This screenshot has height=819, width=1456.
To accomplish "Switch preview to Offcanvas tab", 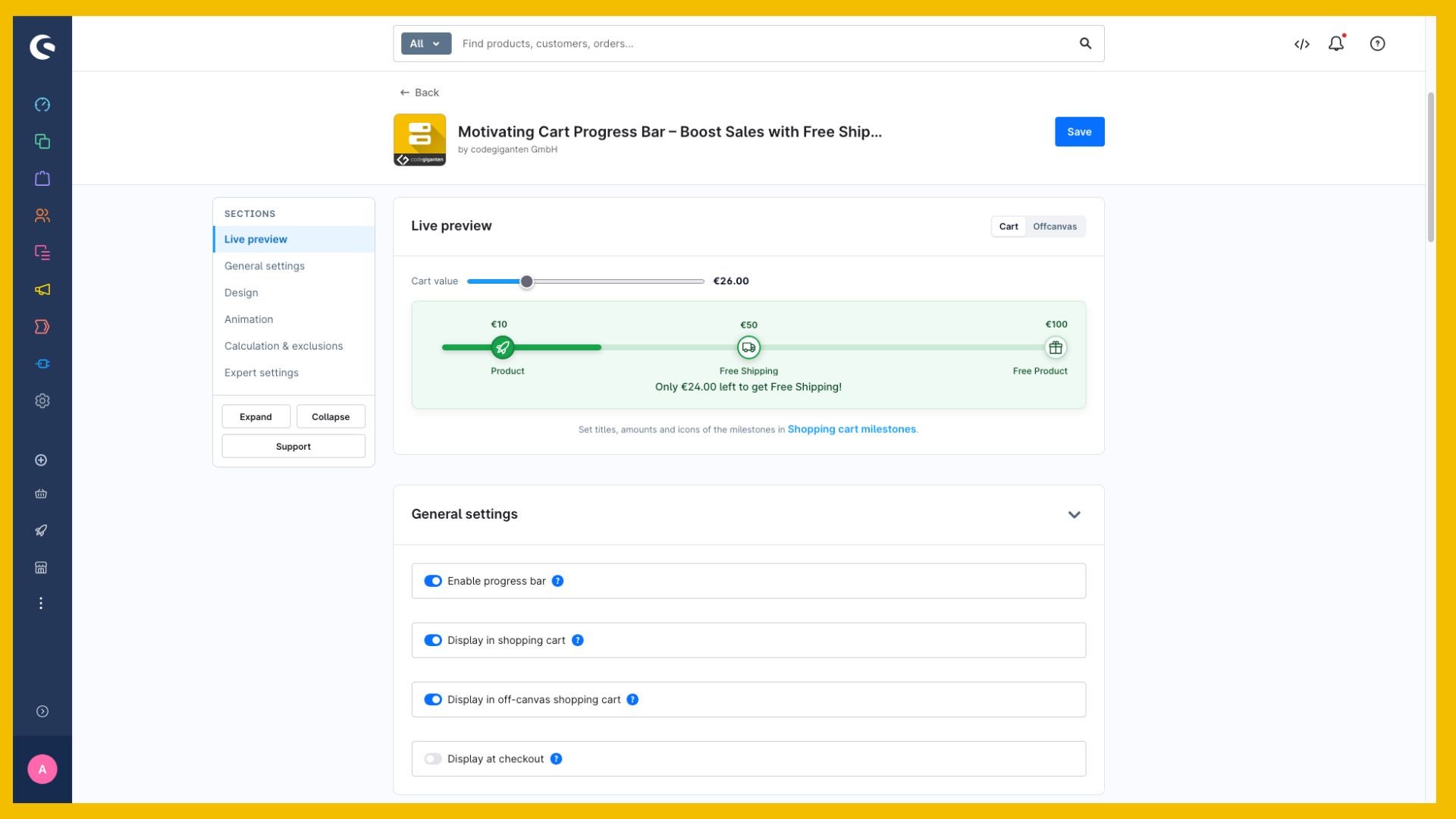I will pyautogui.click(x=1054, y=227).
